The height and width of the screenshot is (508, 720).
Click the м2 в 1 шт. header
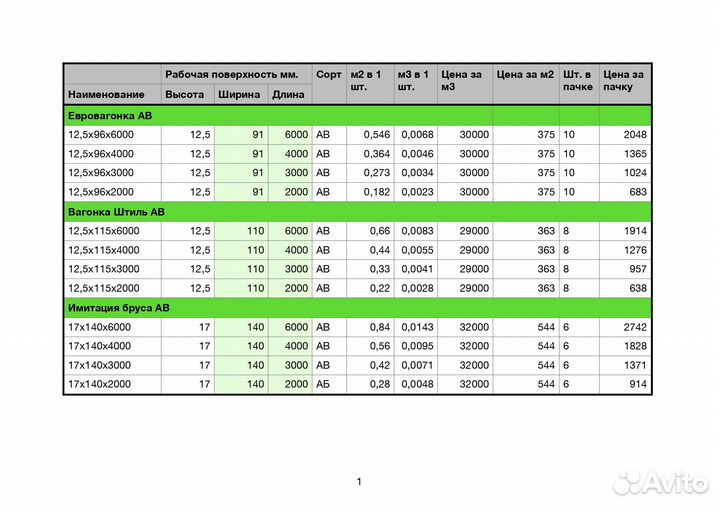[368, 80]
